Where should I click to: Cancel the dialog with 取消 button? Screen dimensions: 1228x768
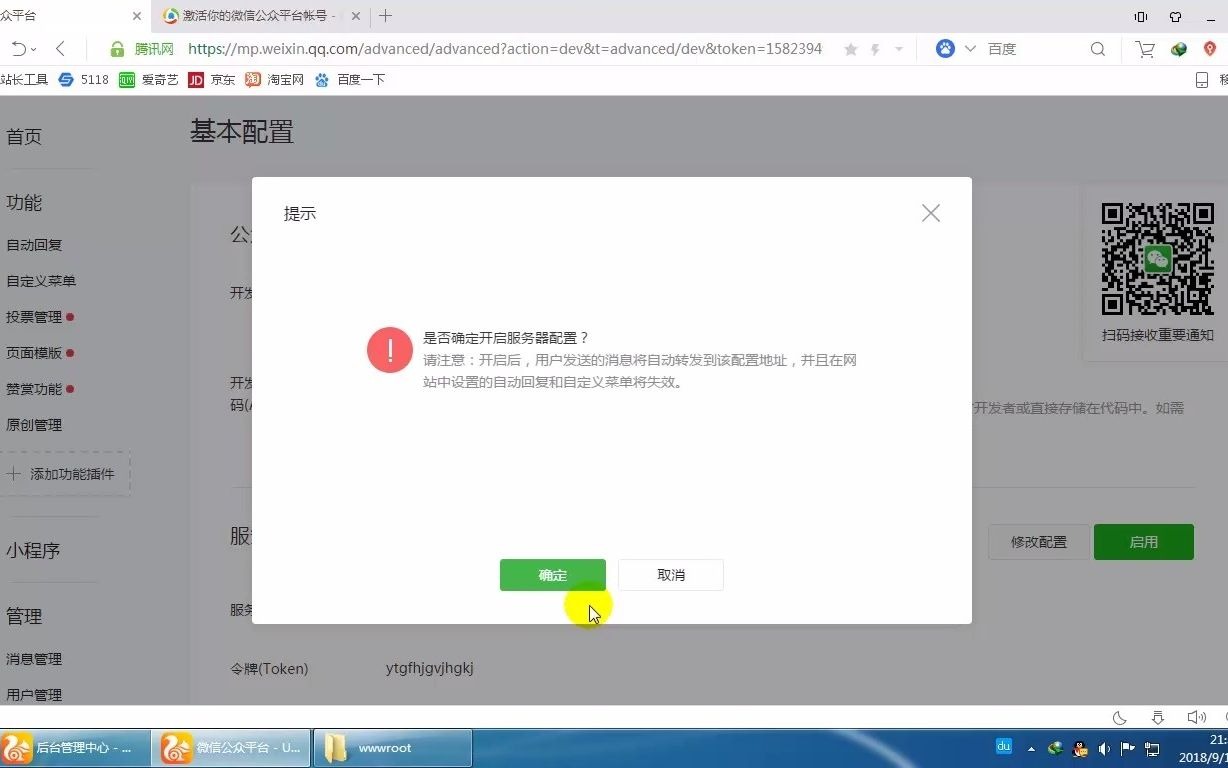pos(670,575)
